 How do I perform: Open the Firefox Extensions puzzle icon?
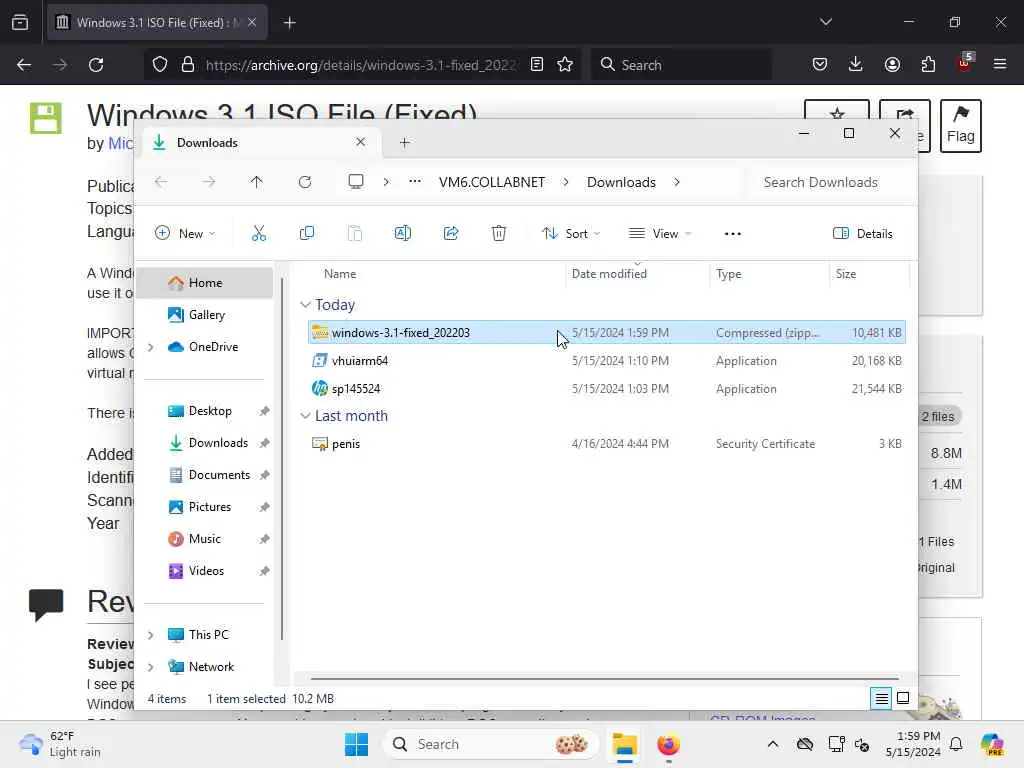tap(928, 65)
